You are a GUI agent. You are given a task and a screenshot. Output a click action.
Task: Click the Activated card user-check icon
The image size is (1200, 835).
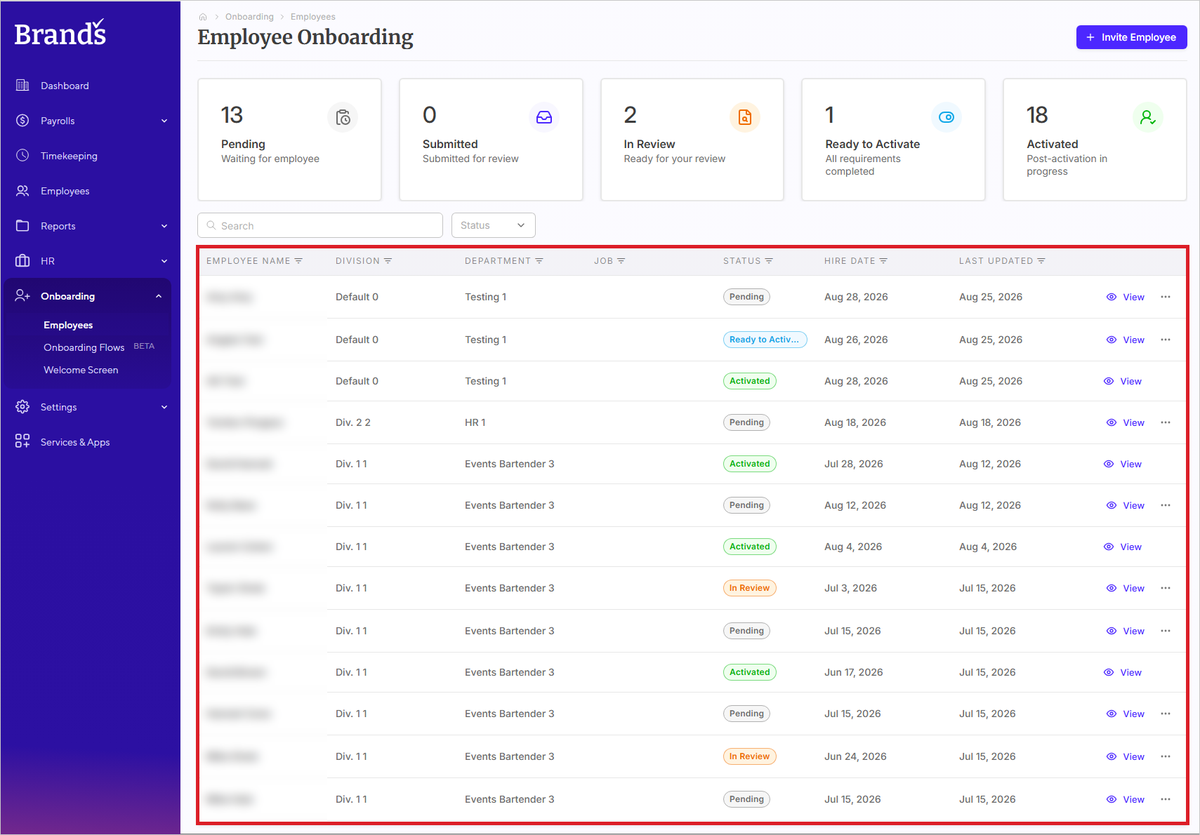click(x=1148, y=117)
